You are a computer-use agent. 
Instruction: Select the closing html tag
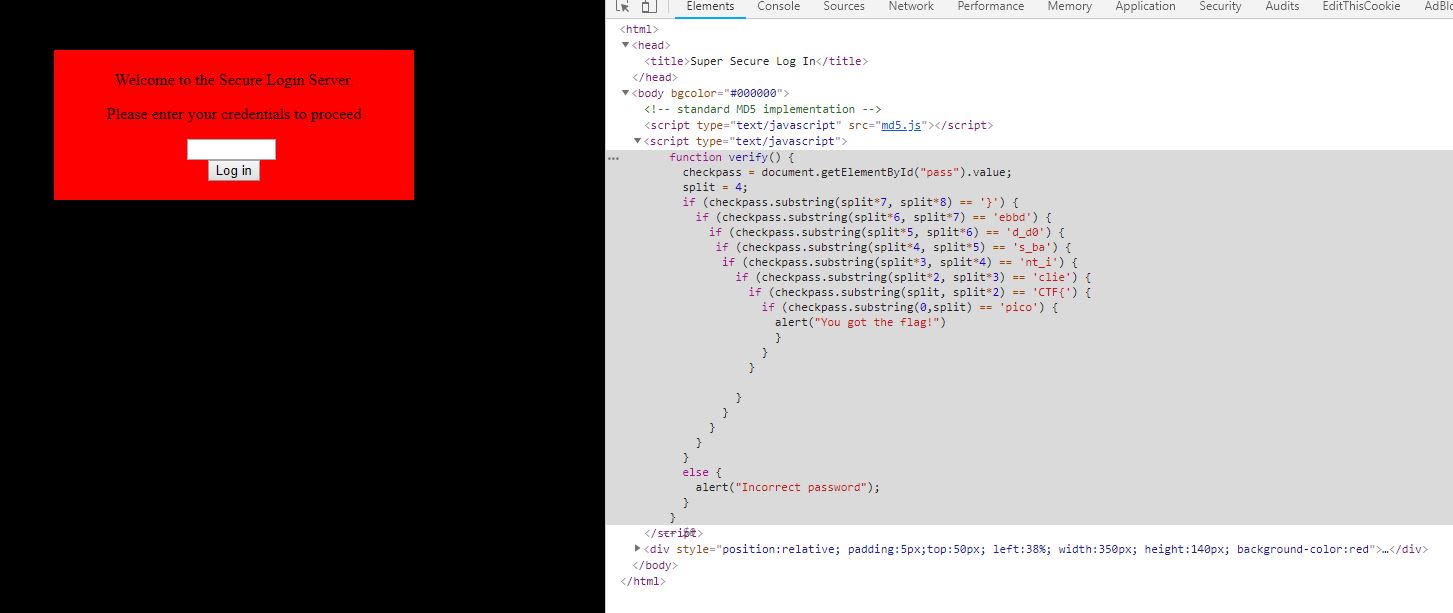point(643,581)
